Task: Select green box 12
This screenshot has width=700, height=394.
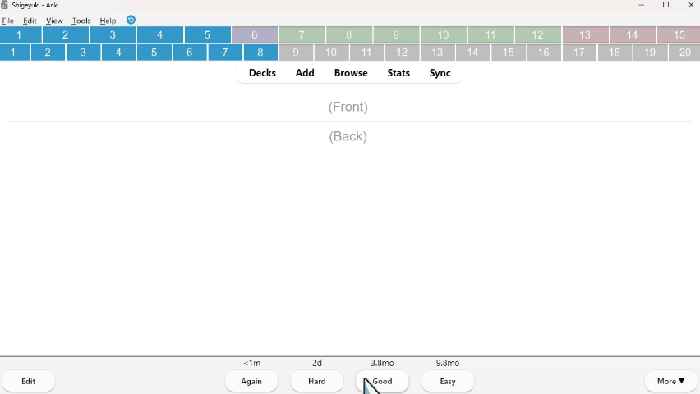Action: coord(538,35)
